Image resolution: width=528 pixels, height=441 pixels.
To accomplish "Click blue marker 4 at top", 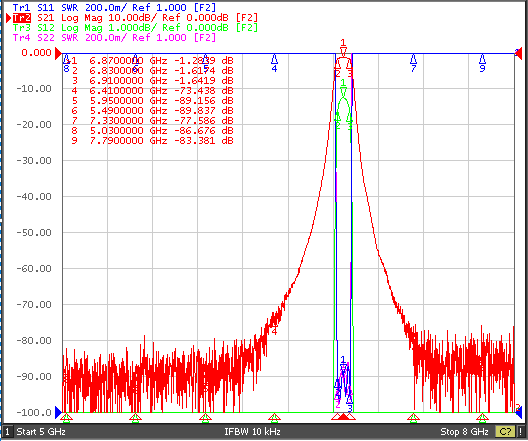I will pyautogui.click(x=274, y=63).
